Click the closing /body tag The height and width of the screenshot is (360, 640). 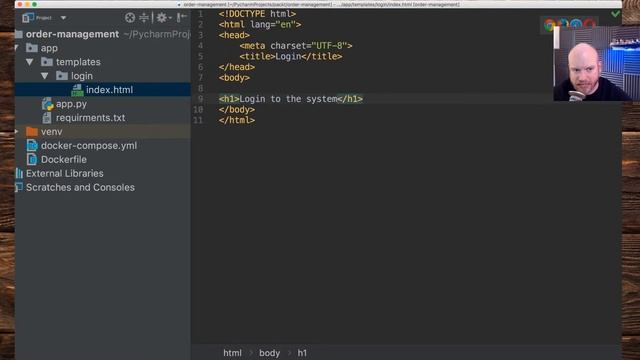coord(237,109)
